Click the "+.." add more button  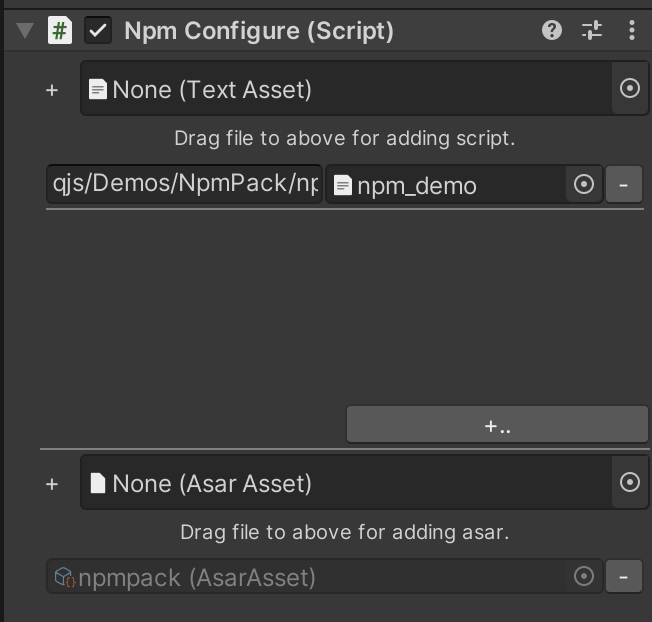tap(497, 425)
